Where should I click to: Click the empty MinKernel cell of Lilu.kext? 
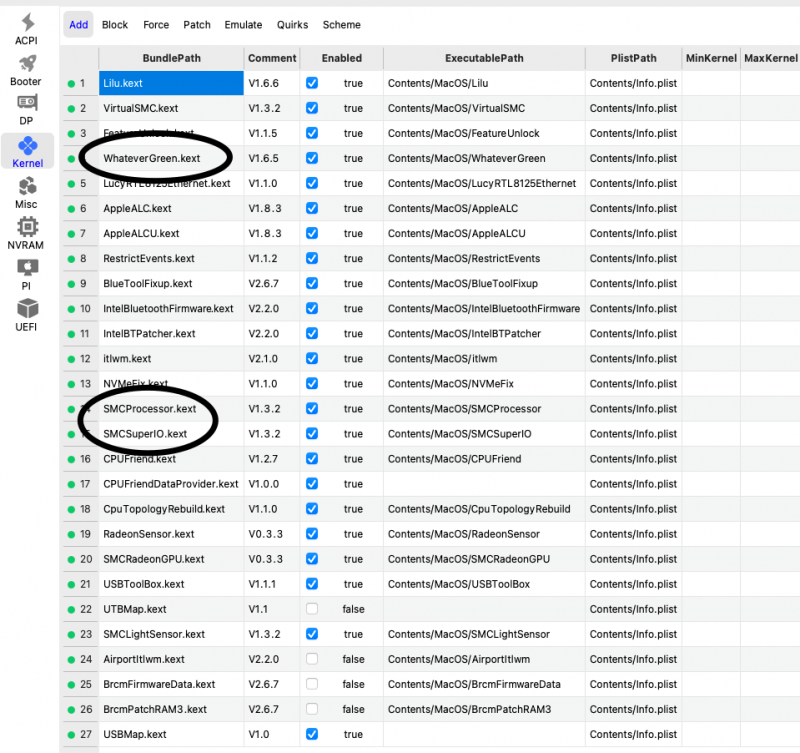click(x=711, y=83)
